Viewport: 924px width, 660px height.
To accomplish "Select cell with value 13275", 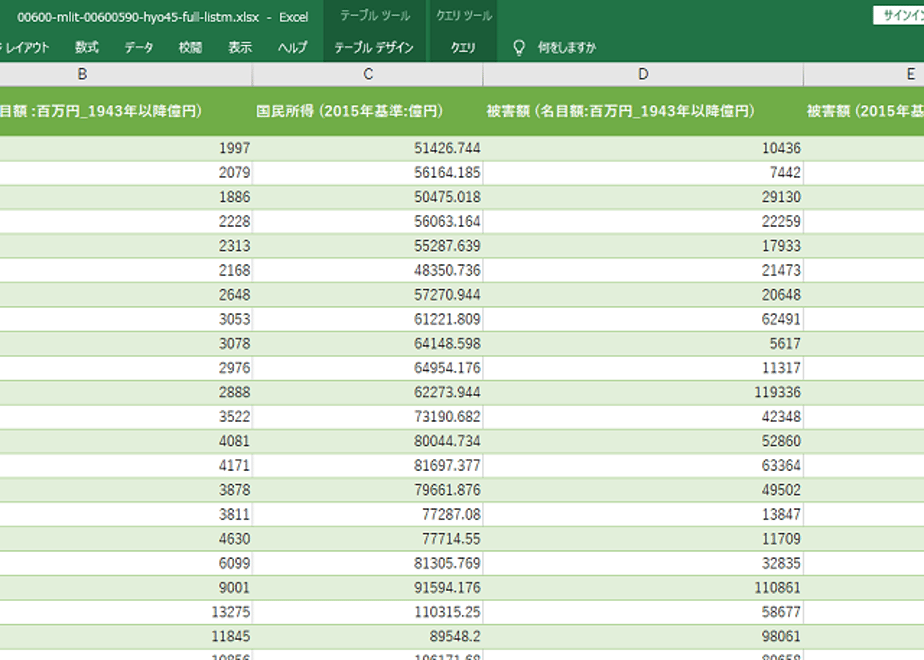I will click(126, 613).
